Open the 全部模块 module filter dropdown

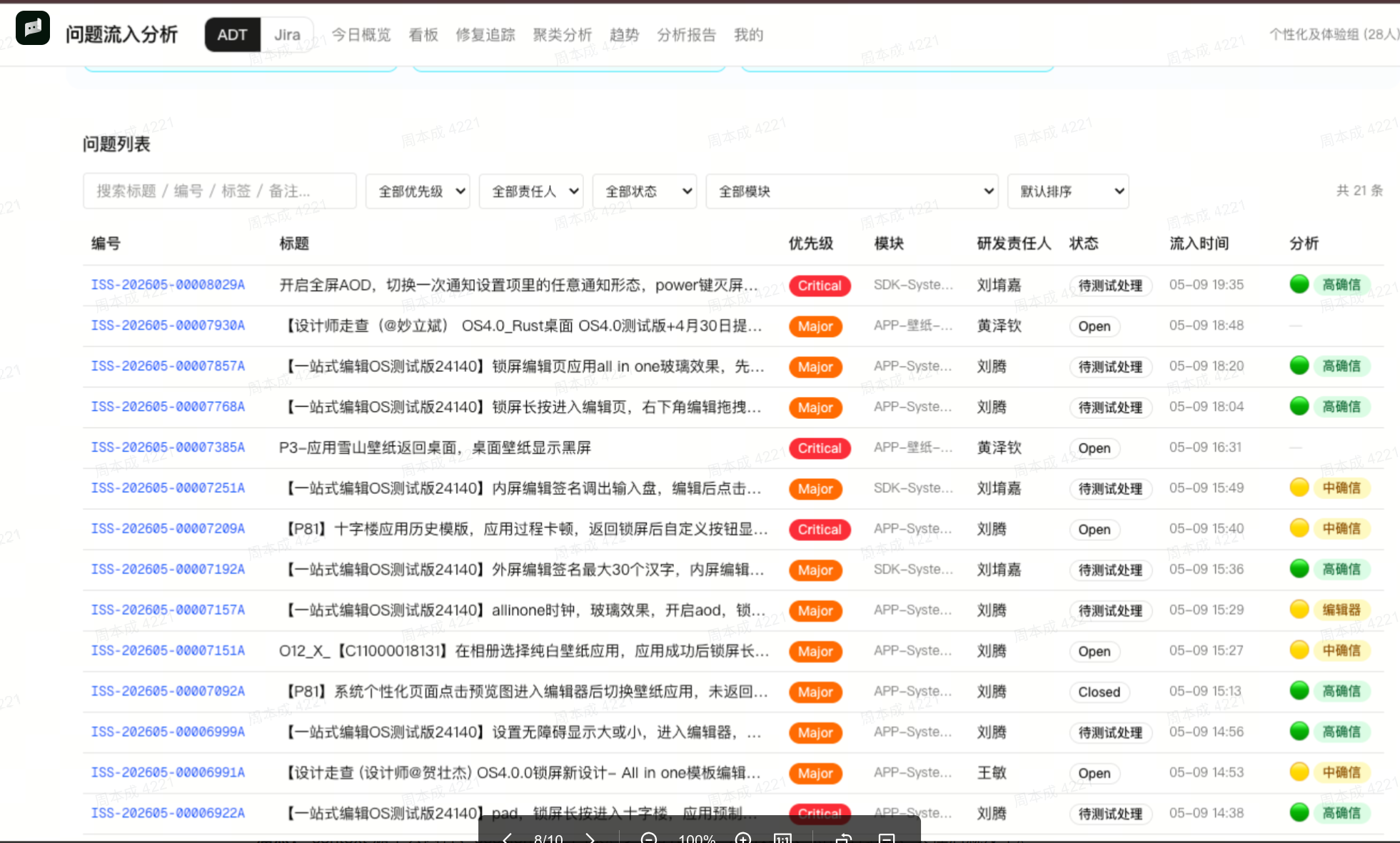coord(852,191)
